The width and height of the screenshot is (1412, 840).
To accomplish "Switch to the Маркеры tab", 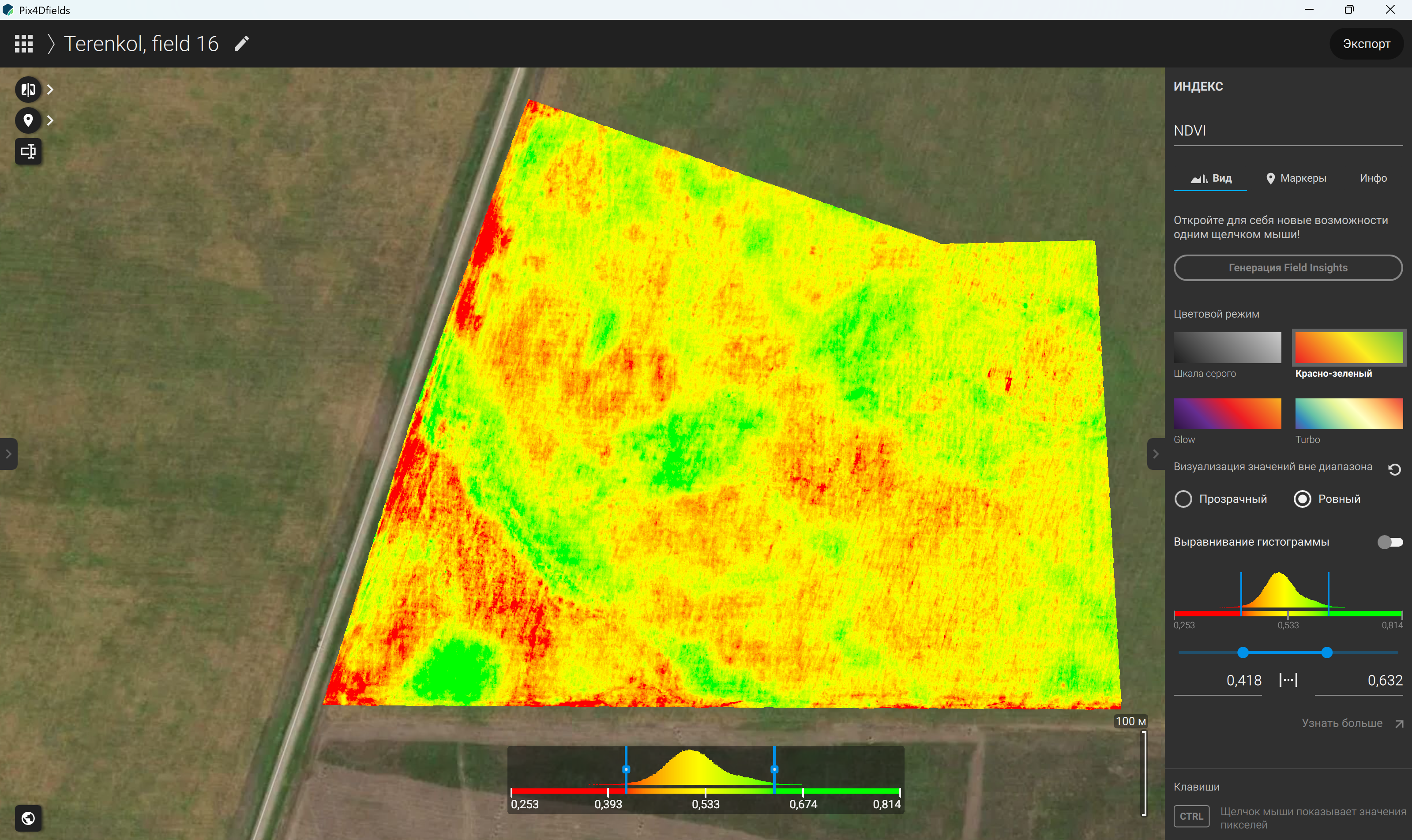I will [1296, 178].
